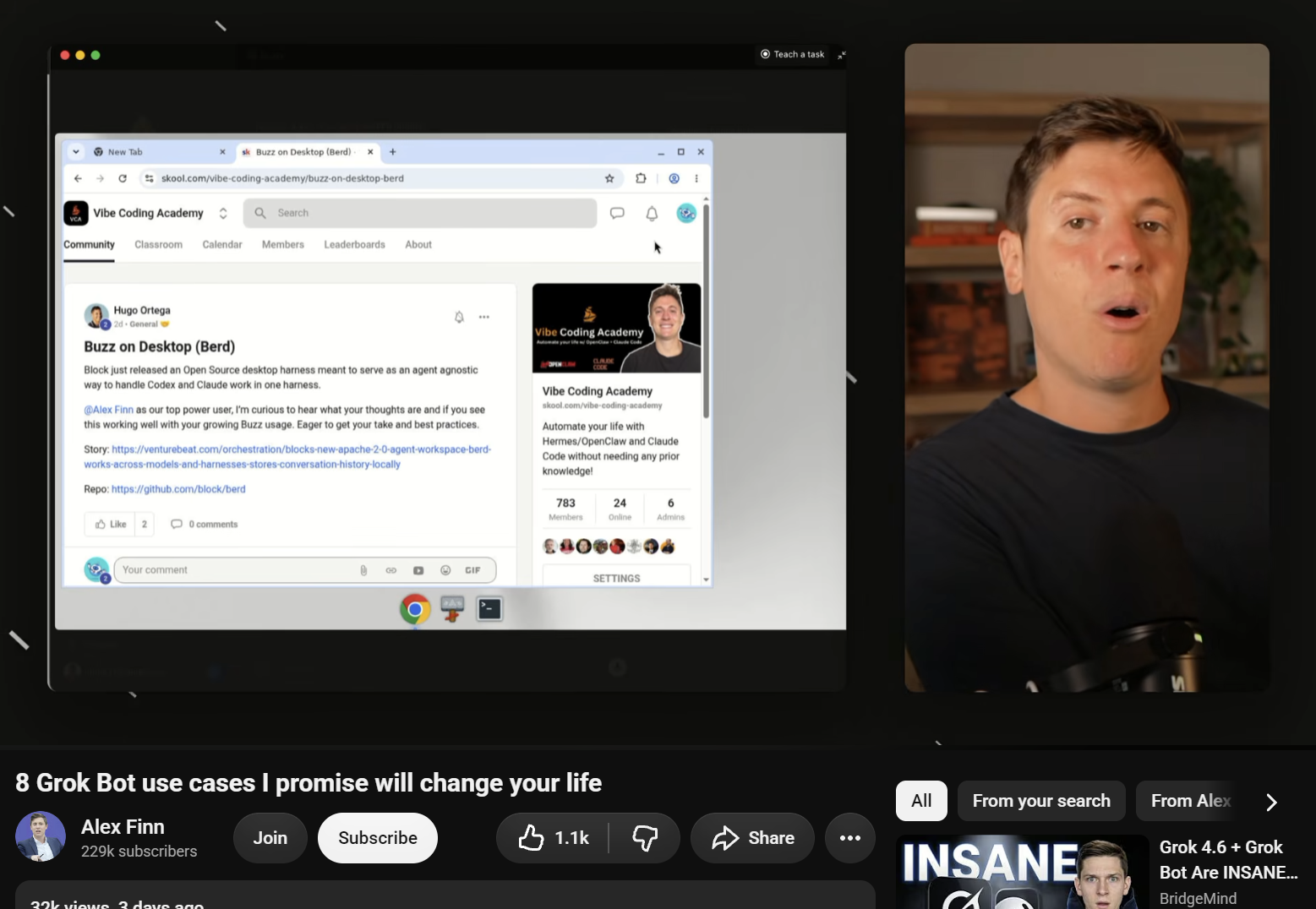Open the 0 comments link
1316x909 pixels.
click(x=205, y=525)
